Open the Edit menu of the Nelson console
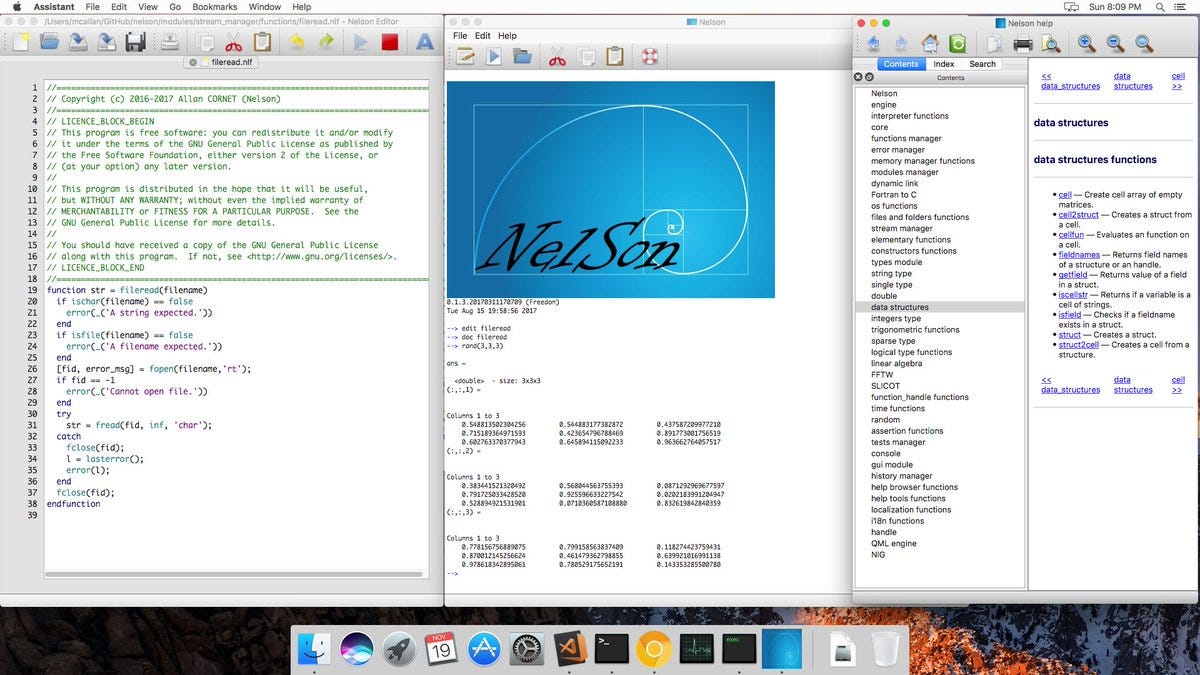This screenshot has width=1200, height=675. coord(483,34)
